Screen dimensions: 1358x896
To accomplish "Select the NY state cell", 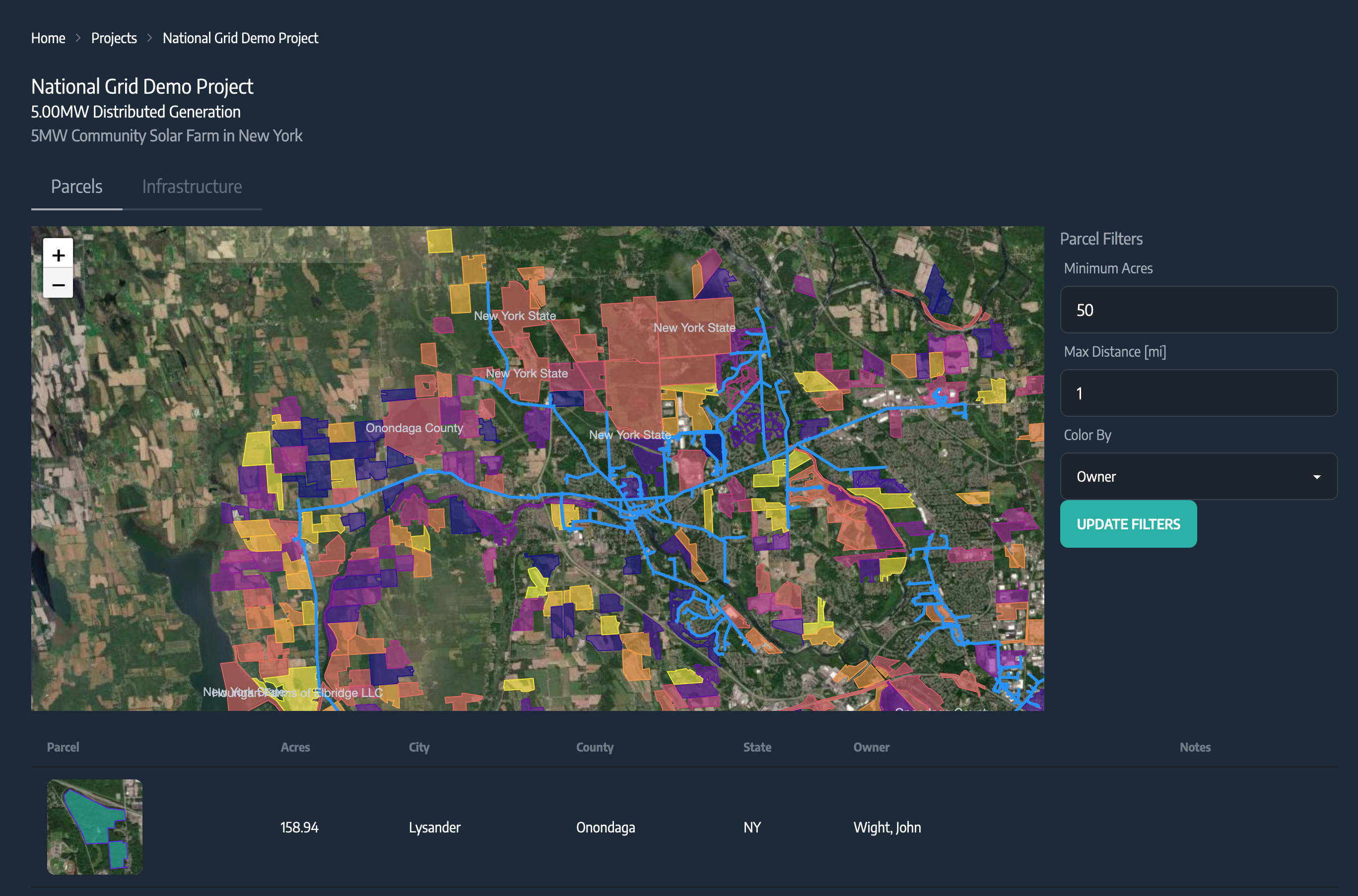I will point(752,828).
